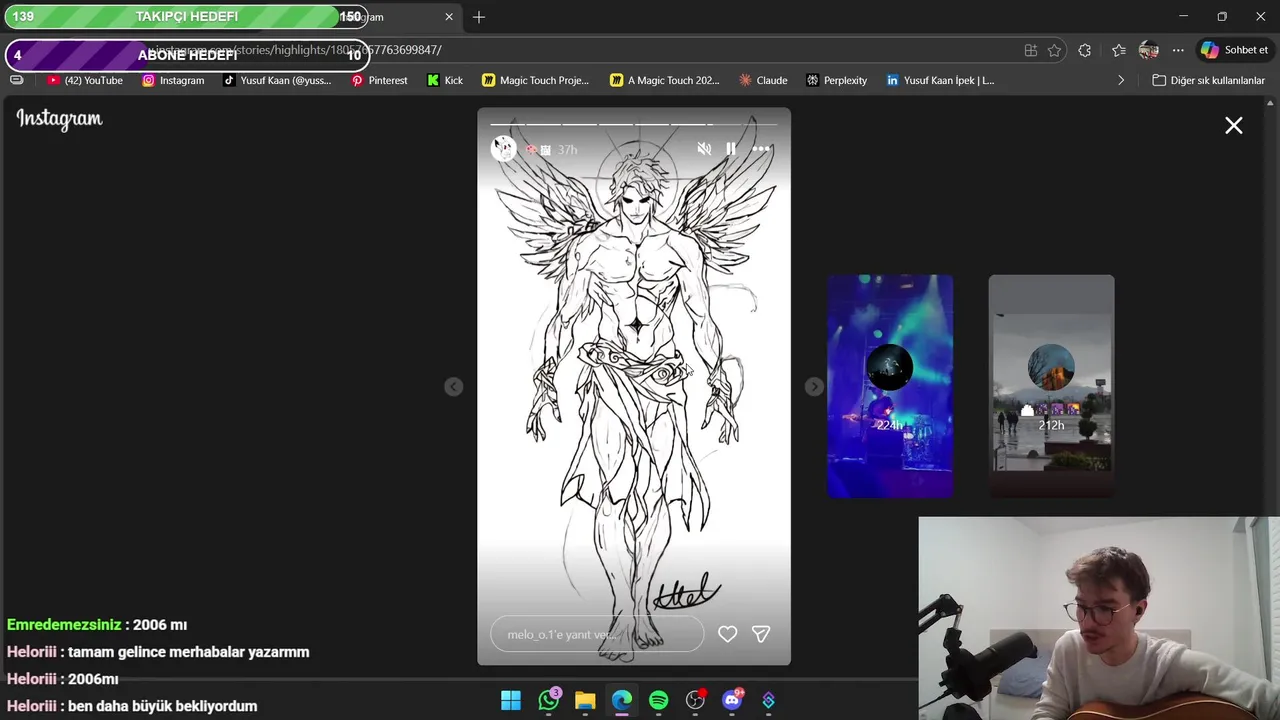The height and width of the screenshot is (720, 1280).
Task: Advance to the next story arrow
Action: [814, 387]
